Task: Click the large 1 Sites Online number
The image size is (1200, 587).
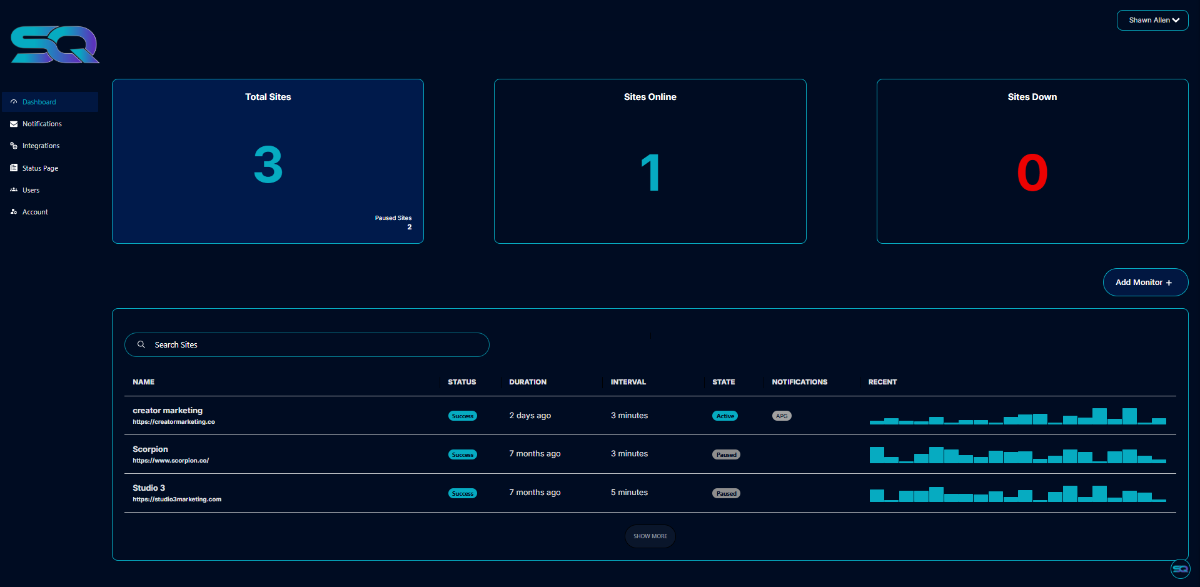Action: pyautogui.click(x=651, y=173)
